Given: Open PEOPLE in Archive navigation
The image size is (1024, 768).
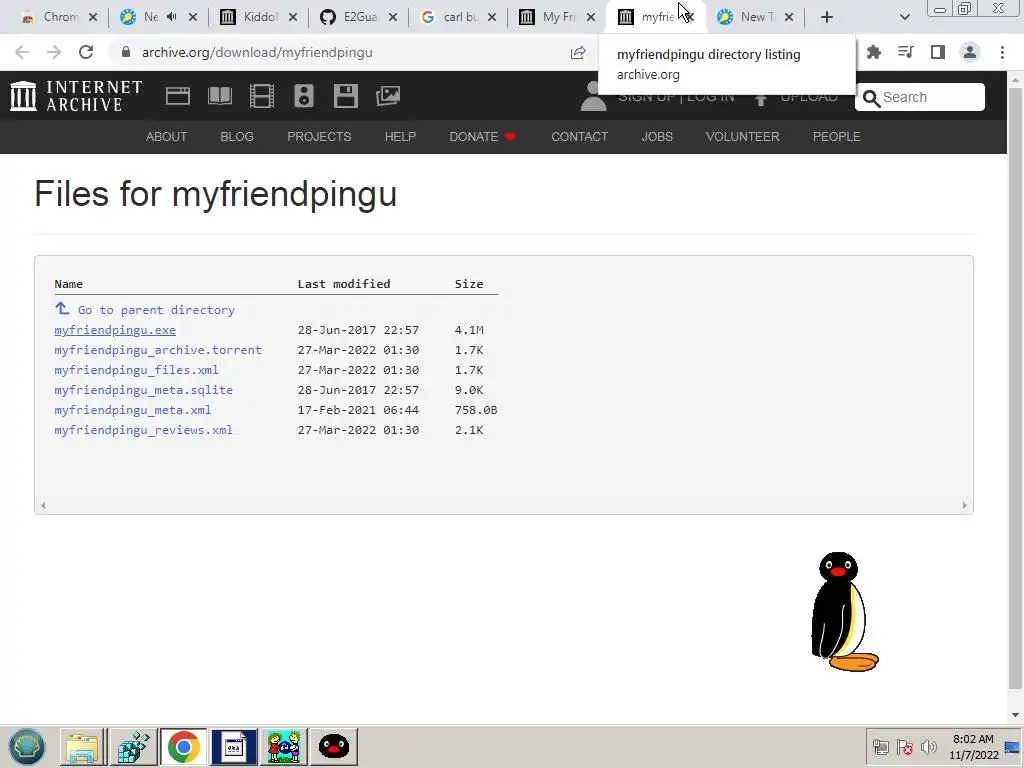Looking at the screenshot, I should 837,136.
